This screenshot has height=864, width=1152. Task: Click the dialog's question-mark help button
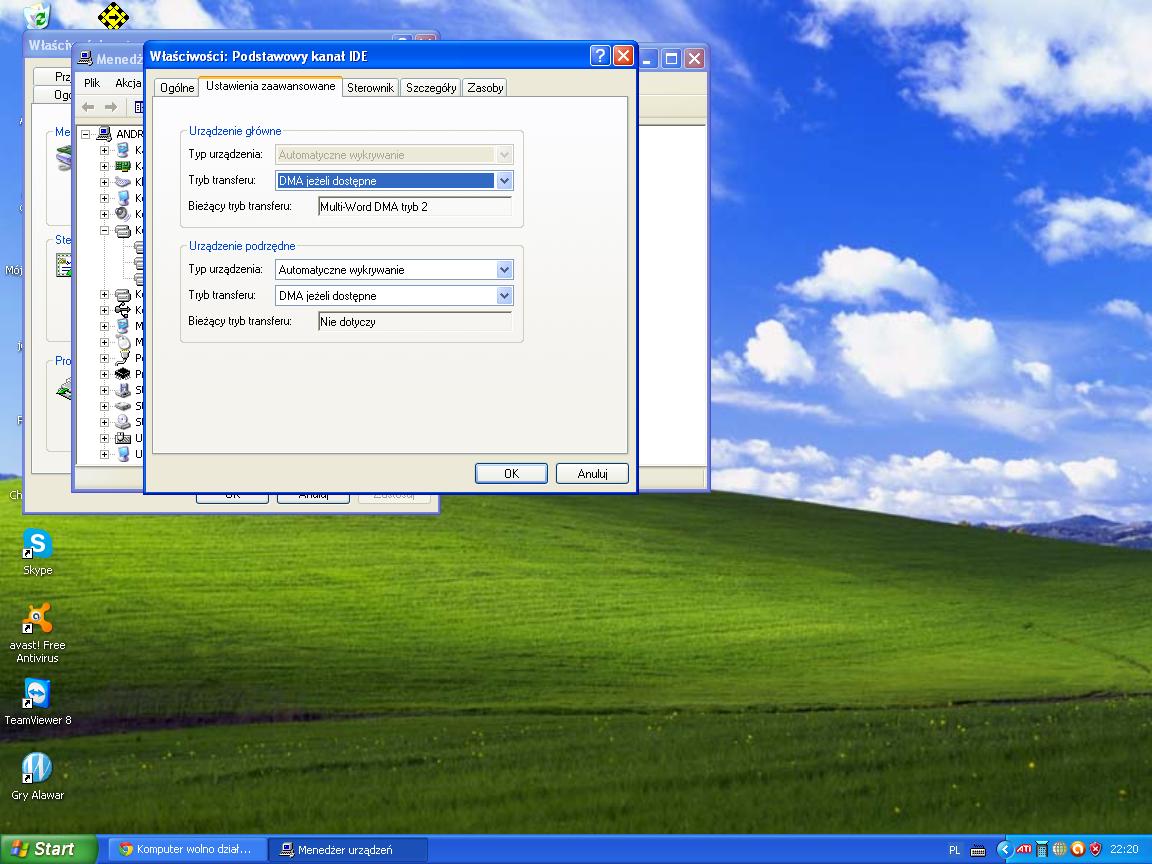[600, 56]
